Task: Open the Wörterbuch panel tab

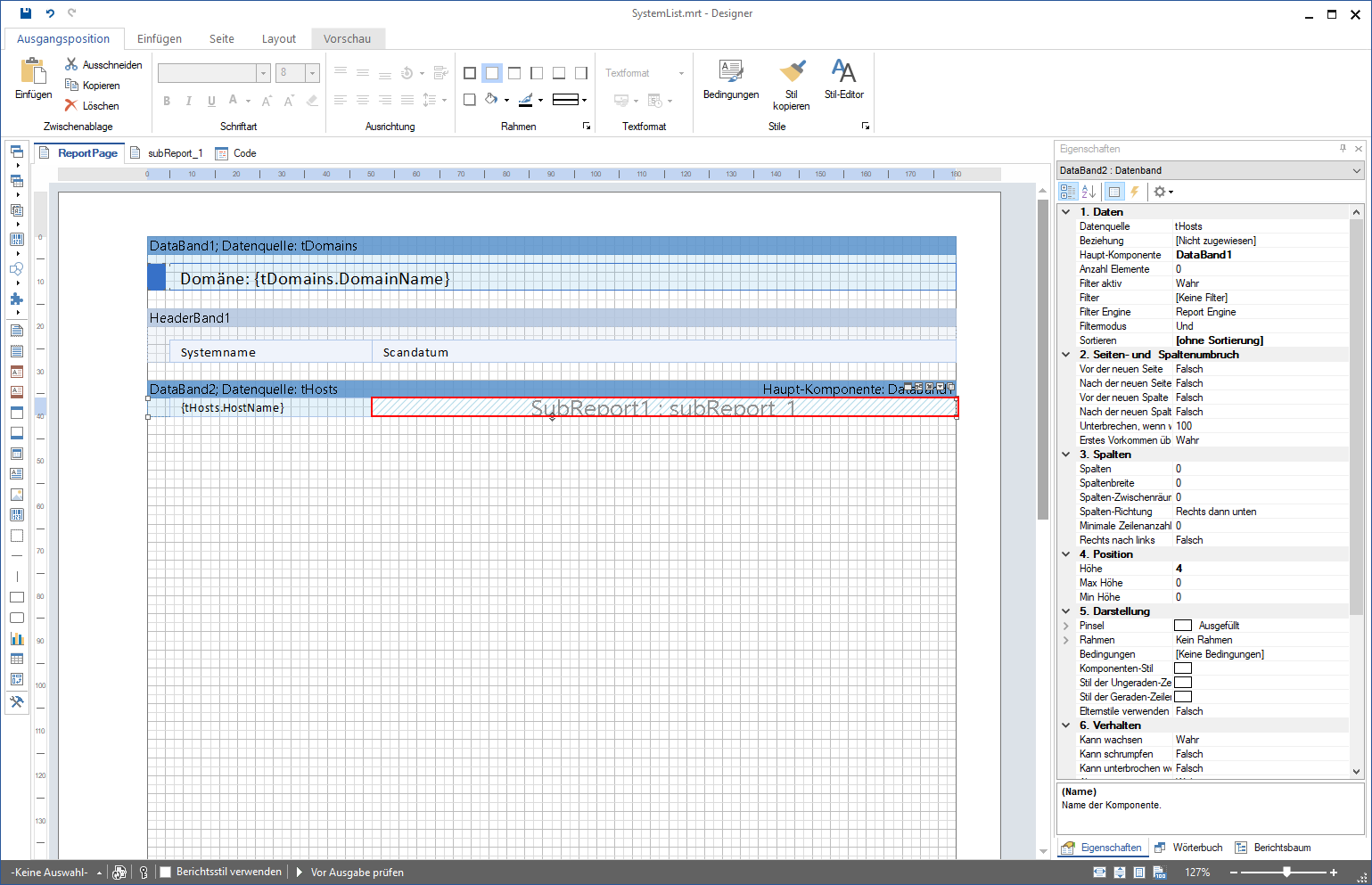Action: point(1188,848)
